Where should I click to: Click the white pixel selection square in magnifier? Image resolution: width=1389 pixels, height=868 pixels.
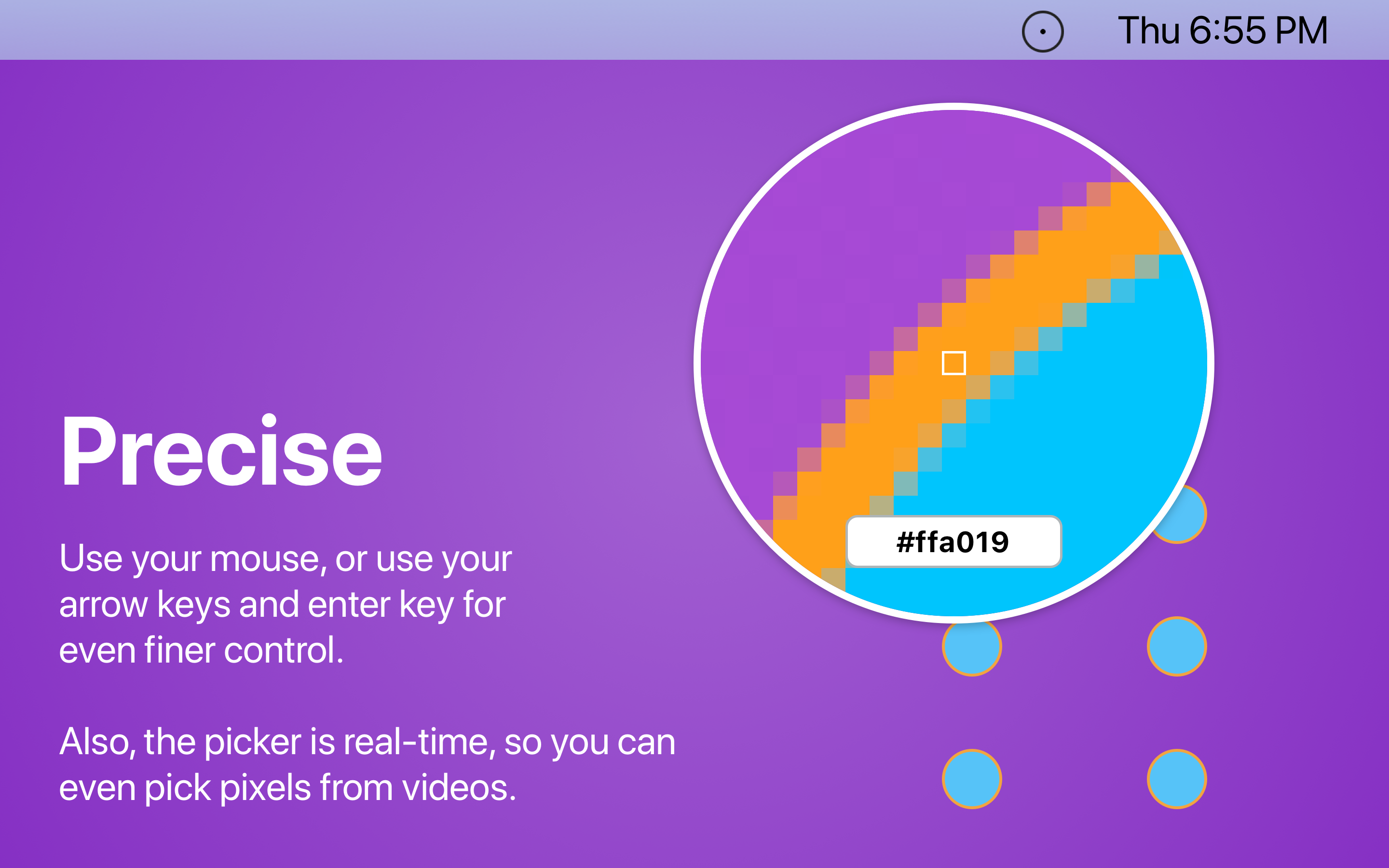pyautogui.click(x=953, y=363)
